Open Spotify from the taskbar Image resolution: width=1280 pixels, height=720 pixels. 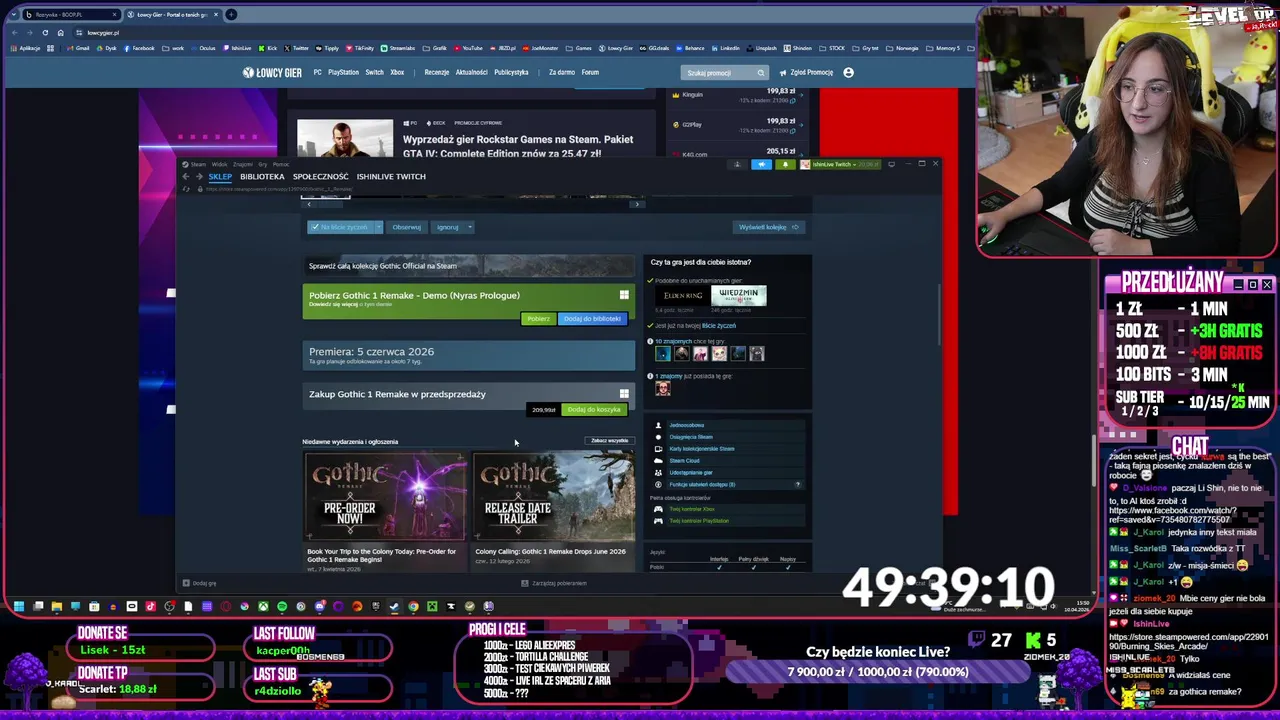click(282, 606)
